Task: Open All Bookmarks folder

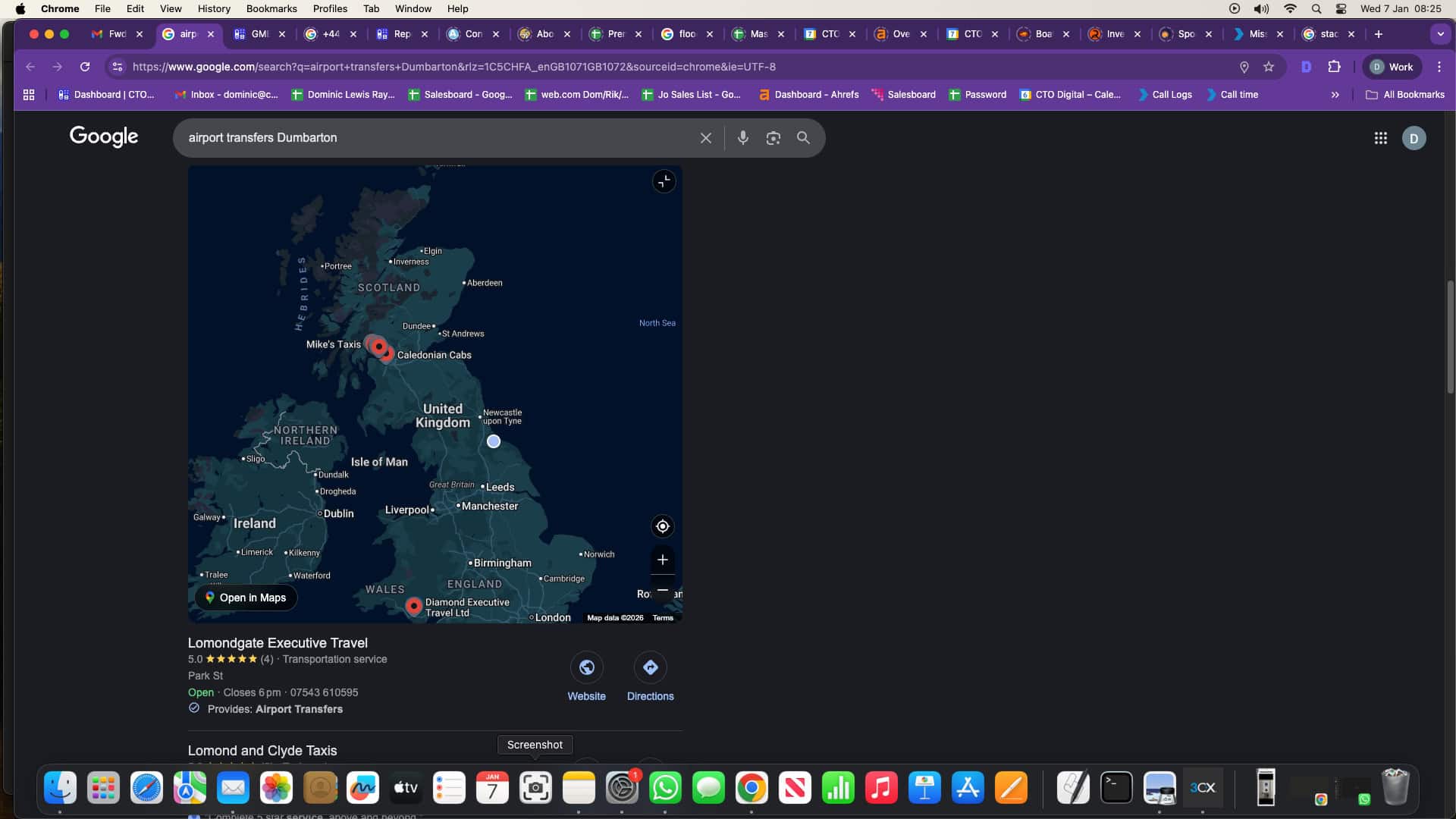Action: [x=1405, y=95]
